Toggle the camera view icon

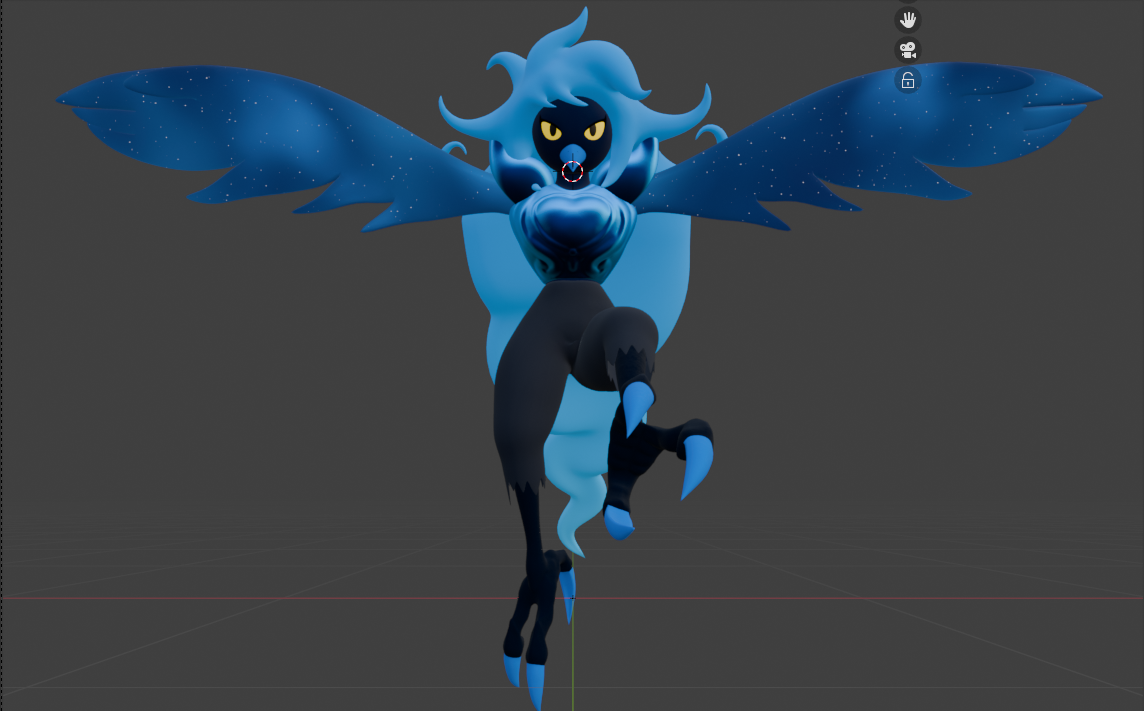pyautogui.click(x=908, y=50)
